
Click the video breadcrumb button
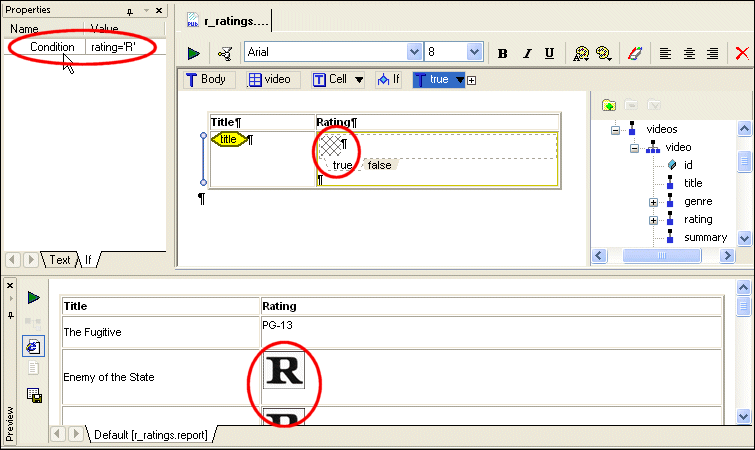270,80
